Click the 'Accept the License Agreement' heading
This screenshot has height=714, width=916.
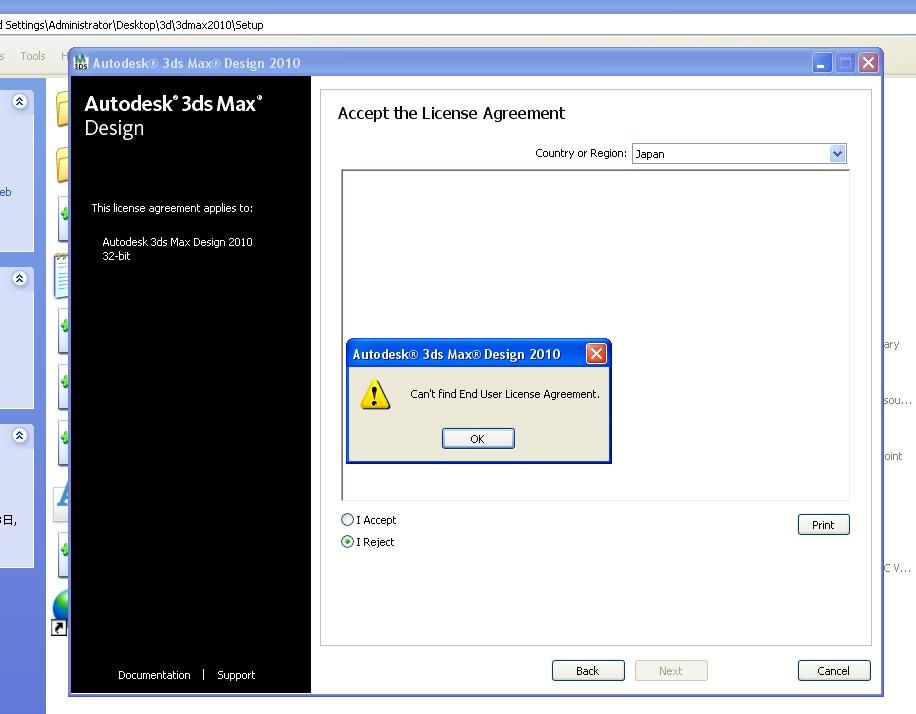pyautogui.click(x=451, y=113)
